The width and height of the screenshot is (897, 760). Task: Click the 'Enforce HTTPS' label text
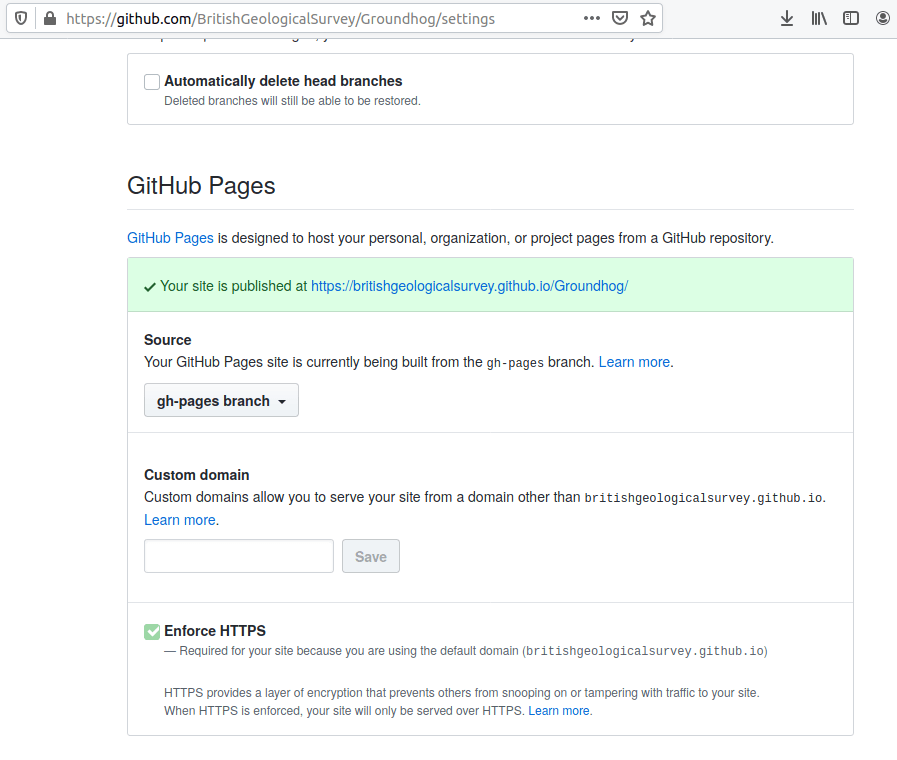215,631
